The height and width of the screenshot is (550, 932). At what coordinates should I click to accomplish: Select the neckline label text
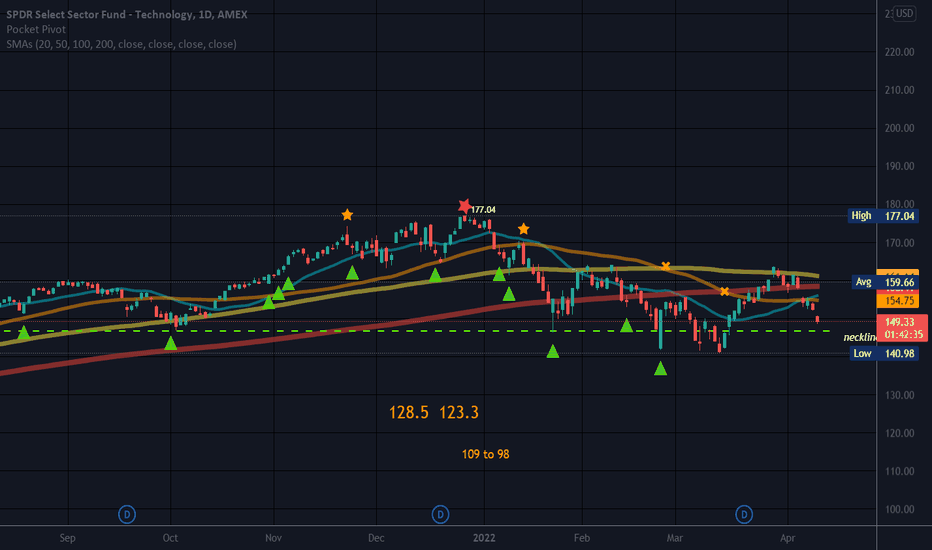[860, 337]
